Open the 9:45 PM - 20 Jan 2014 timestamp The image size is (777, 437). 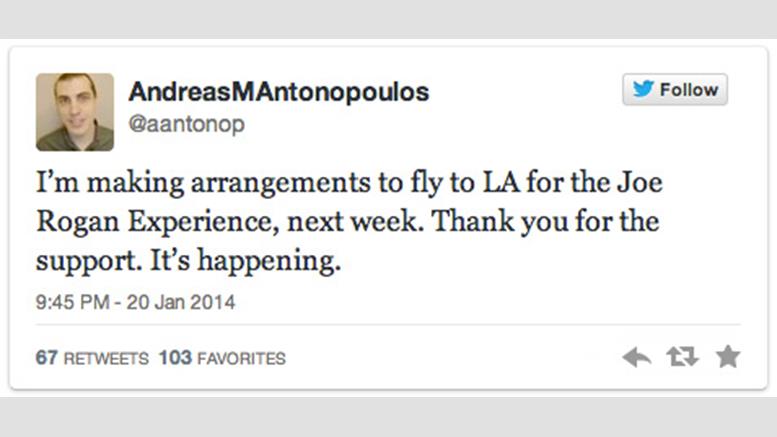point(136,302)
